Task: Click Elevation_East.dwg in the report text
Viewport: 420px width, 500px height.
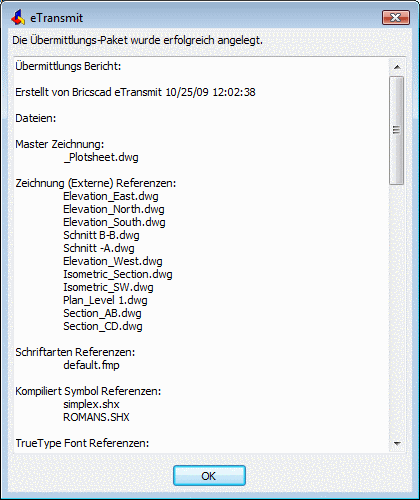Action: pyautogui.click(x=111, y=196)
